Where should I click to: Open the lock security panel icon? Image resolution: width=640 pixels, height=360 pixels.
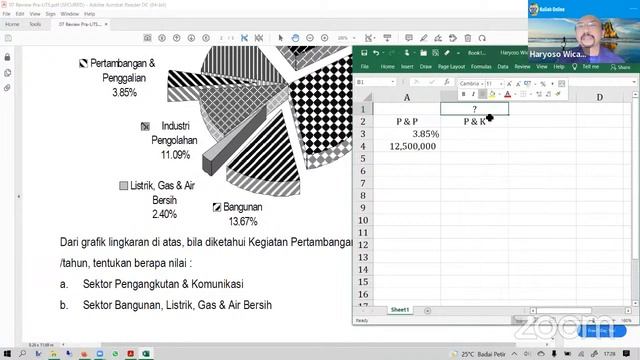[7, 57]
